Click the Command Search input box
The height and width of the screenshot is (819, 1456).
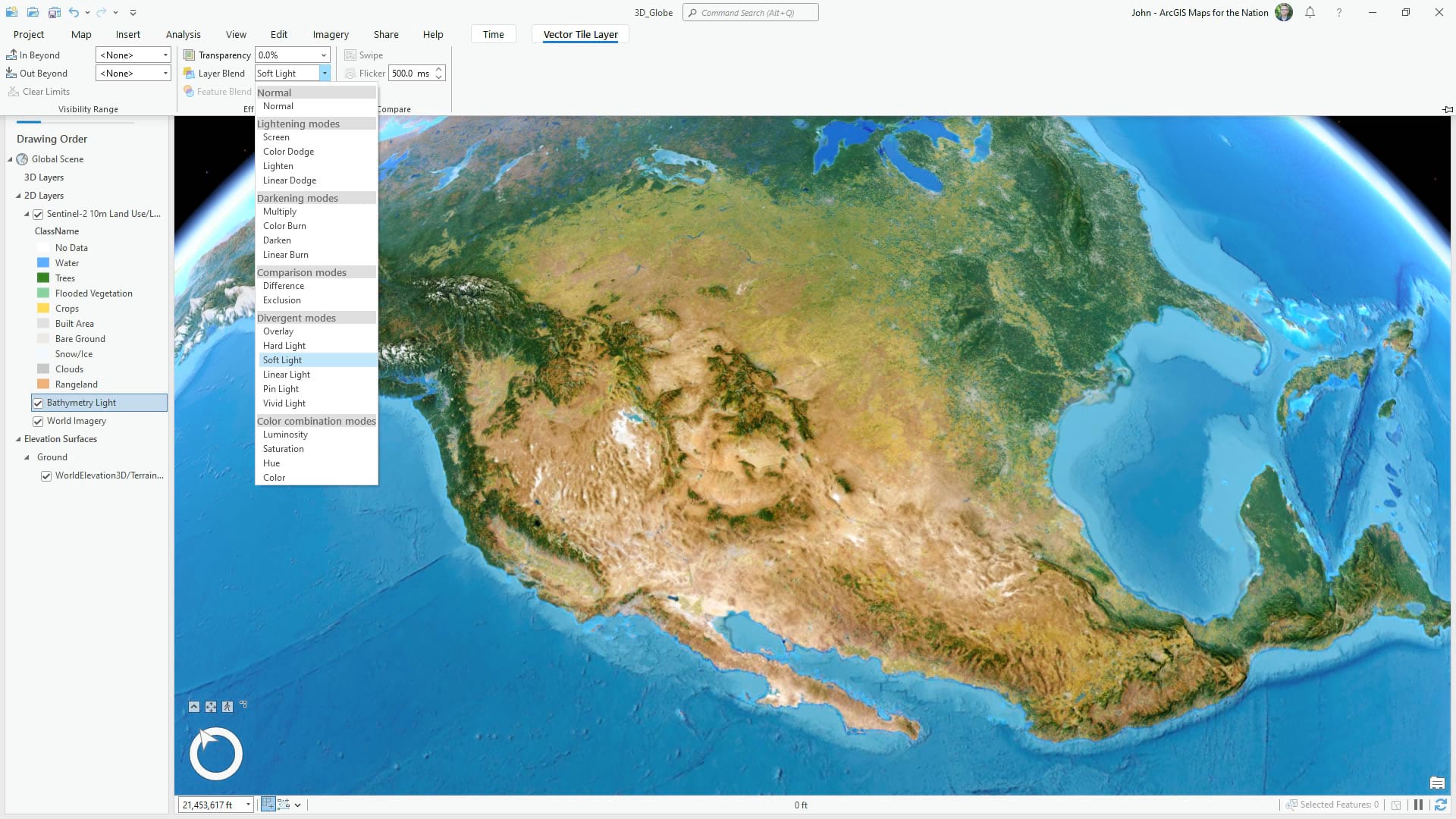point(751,12)
